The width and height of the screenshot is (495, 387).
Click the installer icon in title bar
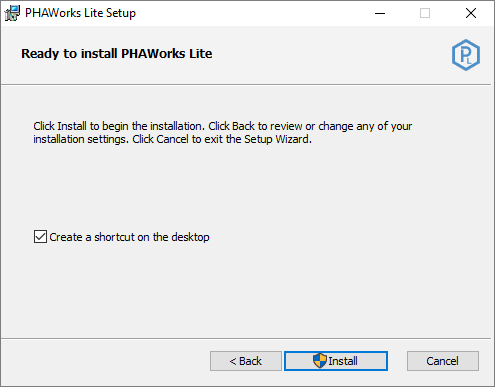pos(12,13)
